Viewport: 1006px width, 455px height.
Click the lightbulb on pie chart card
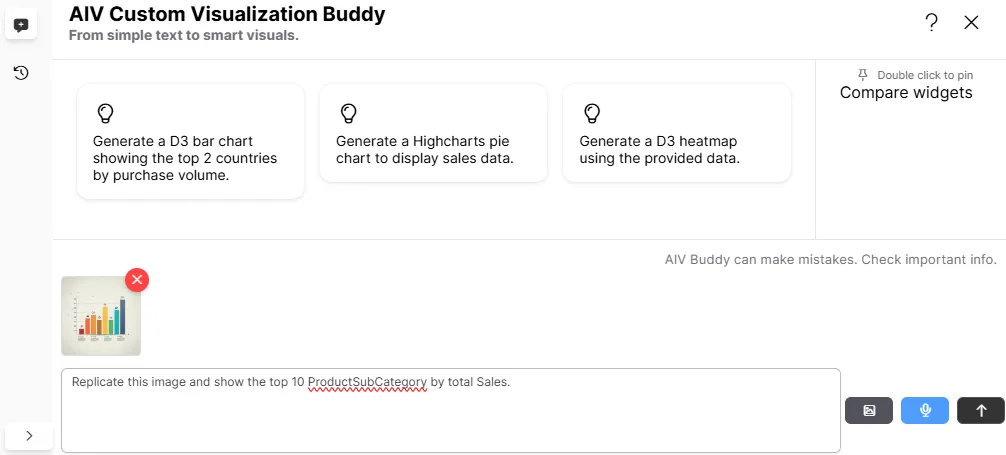coord(348,112)
